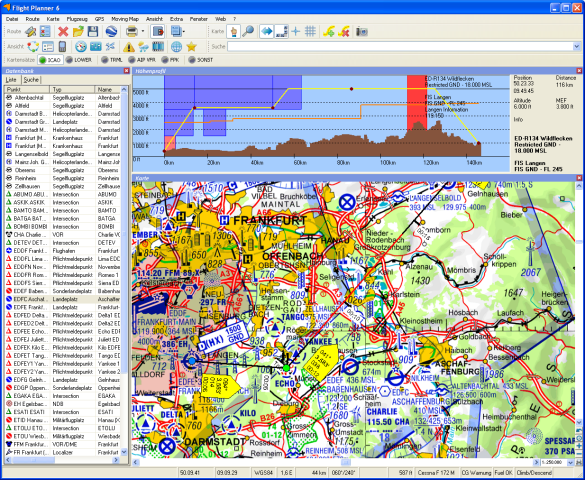The width and height of the screenshot is (585, 480).
Task: Click the Ansicht form list icon
Action: [x=48, y=47]
